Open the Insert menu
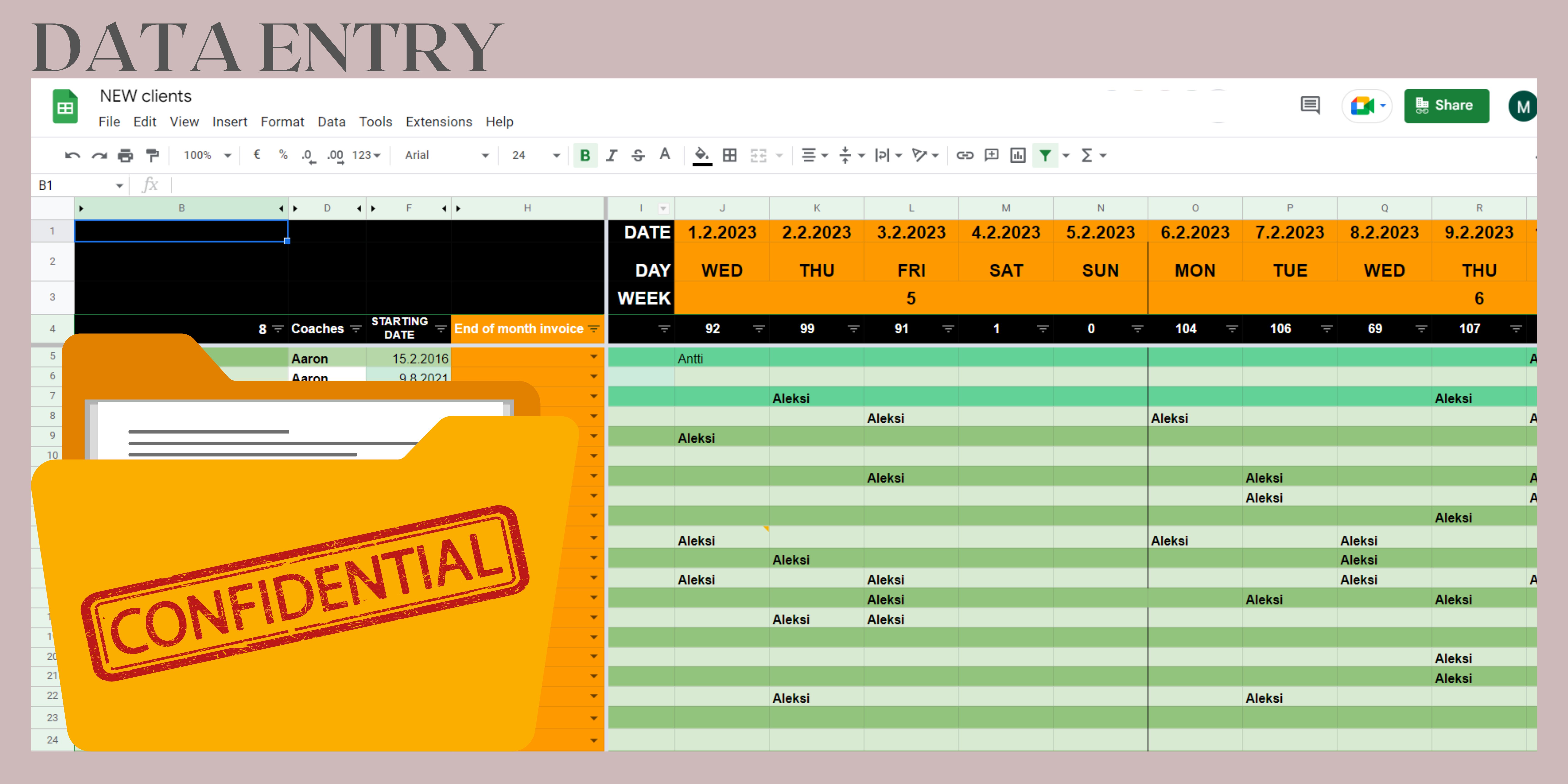The width and height of the screenshot is (1568, 784). coord(230,122)
